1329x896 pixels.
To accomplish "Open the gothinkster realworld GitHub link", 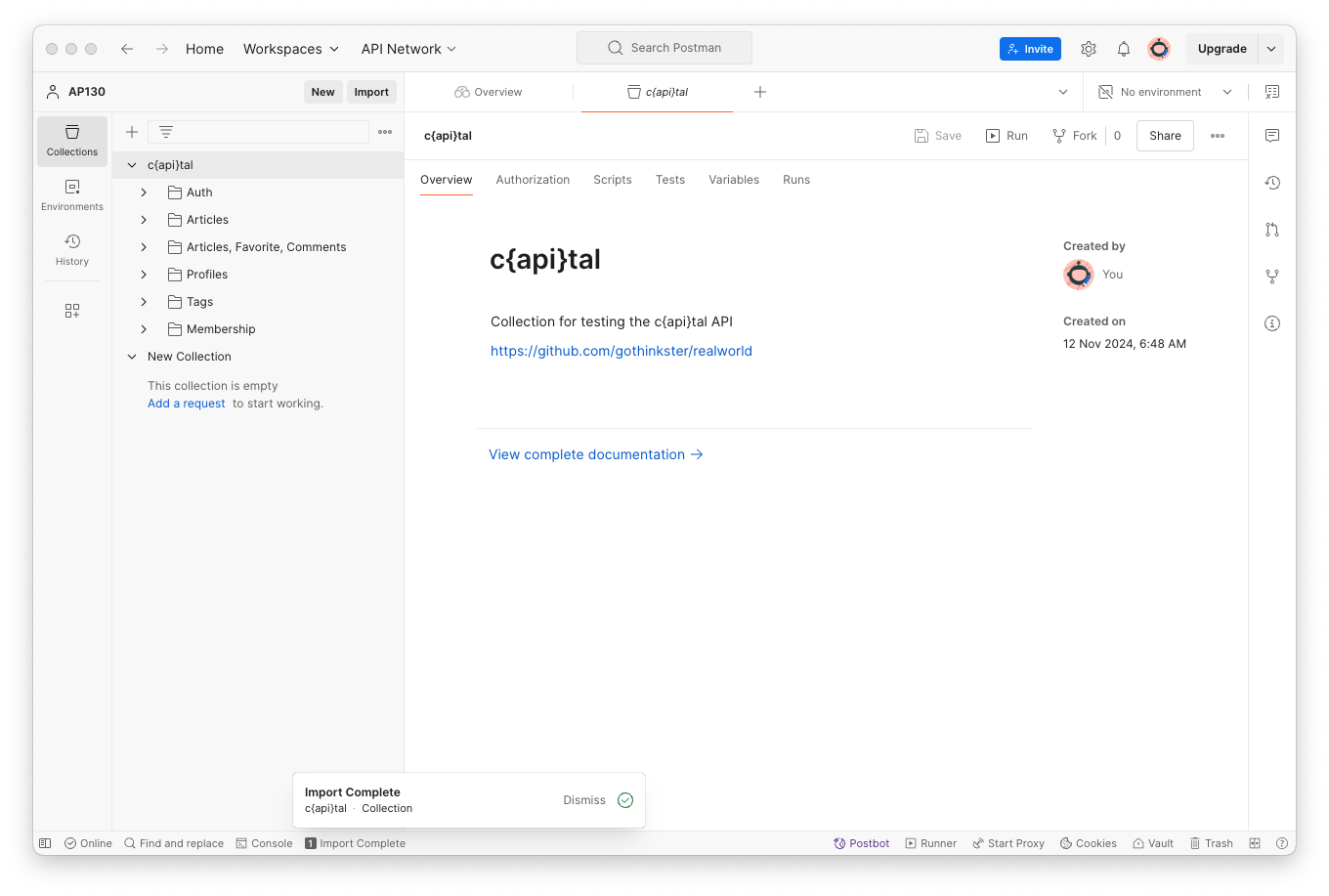I will pyautogui.click(x=622, y=351).
